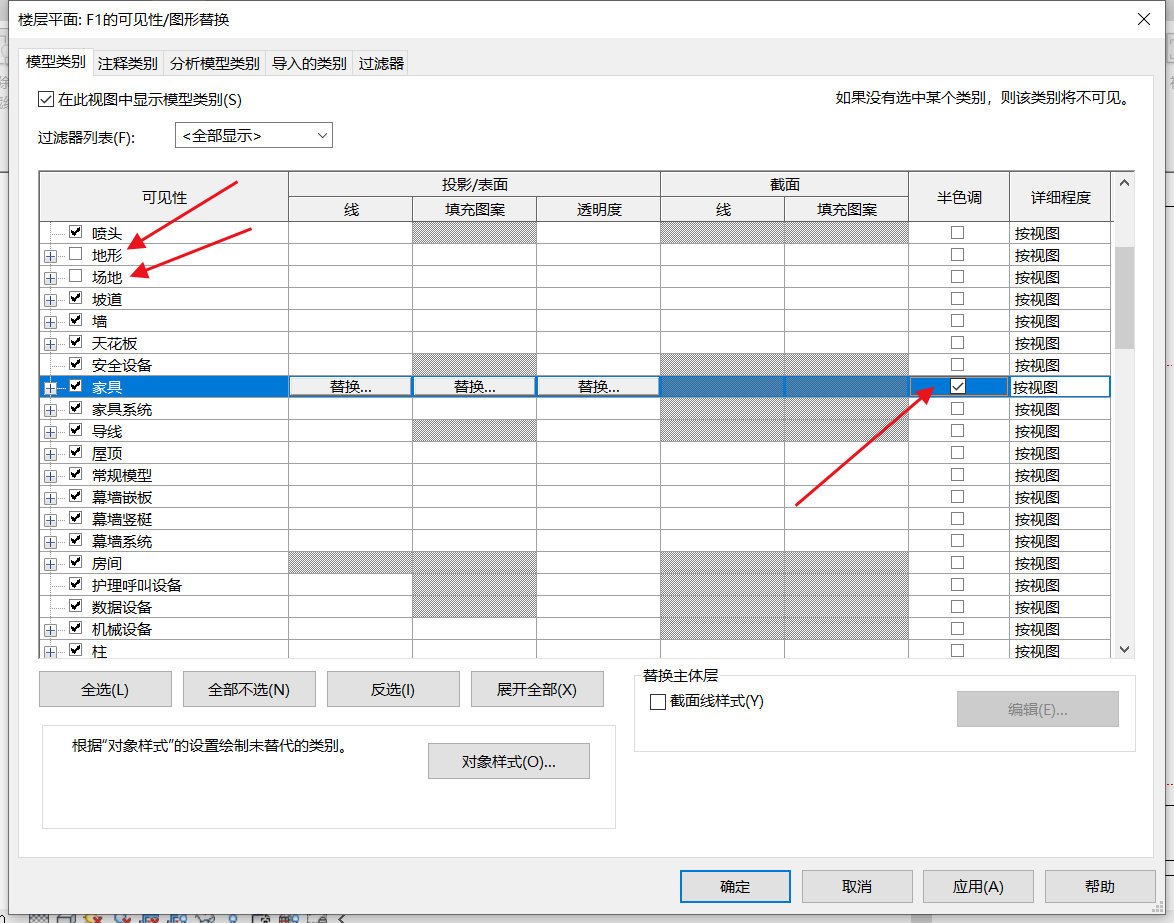The height and width of the screenshot is (923, 1174).
Task: Click the 应用 button
Action: coord(978,886)
